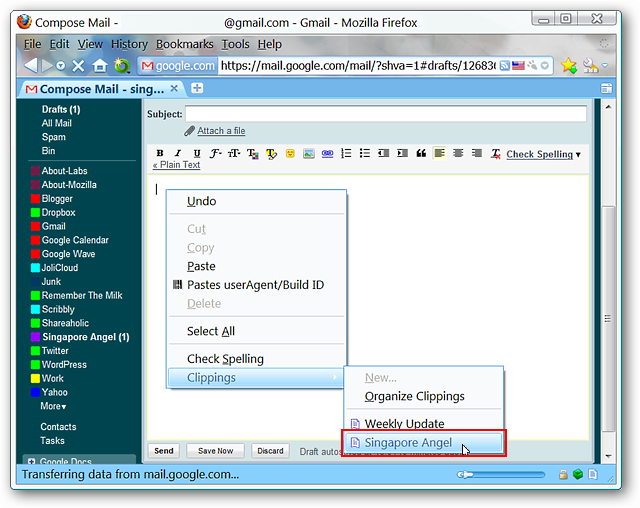The width and height of the screenshot is (640, 508).
Task: Align text left
Action: click(439, 153)
